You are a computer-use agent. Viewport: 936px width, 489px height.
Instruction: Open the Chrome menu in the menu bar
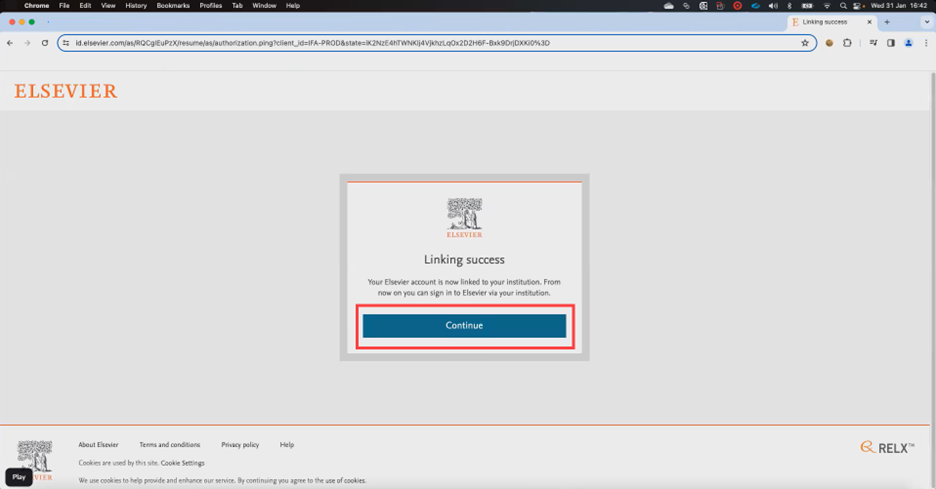coord(36,5)
